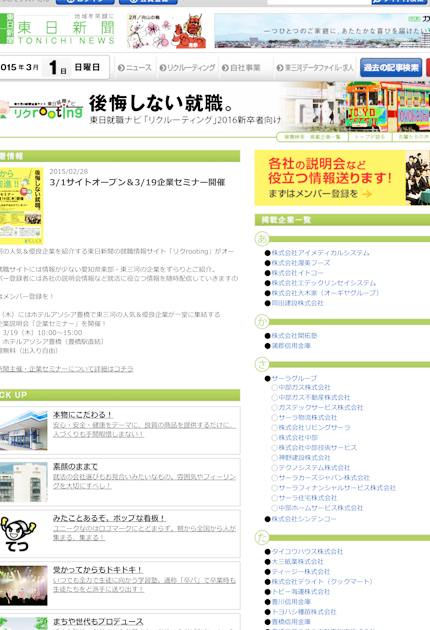Image resolution: width=430 pixels, height=630 pixels.
Task: Open the yellow メンバー登録 banner
Action: click(x=342, y=178)
